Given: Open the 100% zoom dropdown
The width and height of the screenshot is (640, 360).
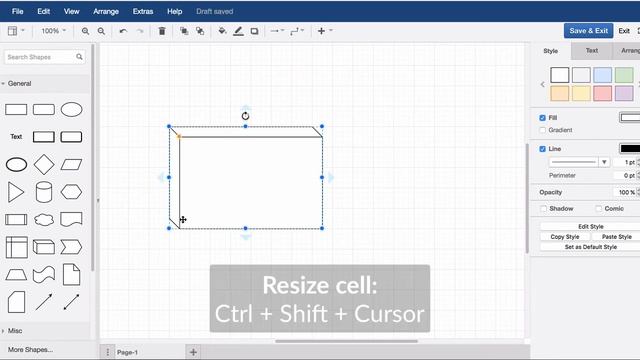Looking at the screenshot, I should click(53, 31).
